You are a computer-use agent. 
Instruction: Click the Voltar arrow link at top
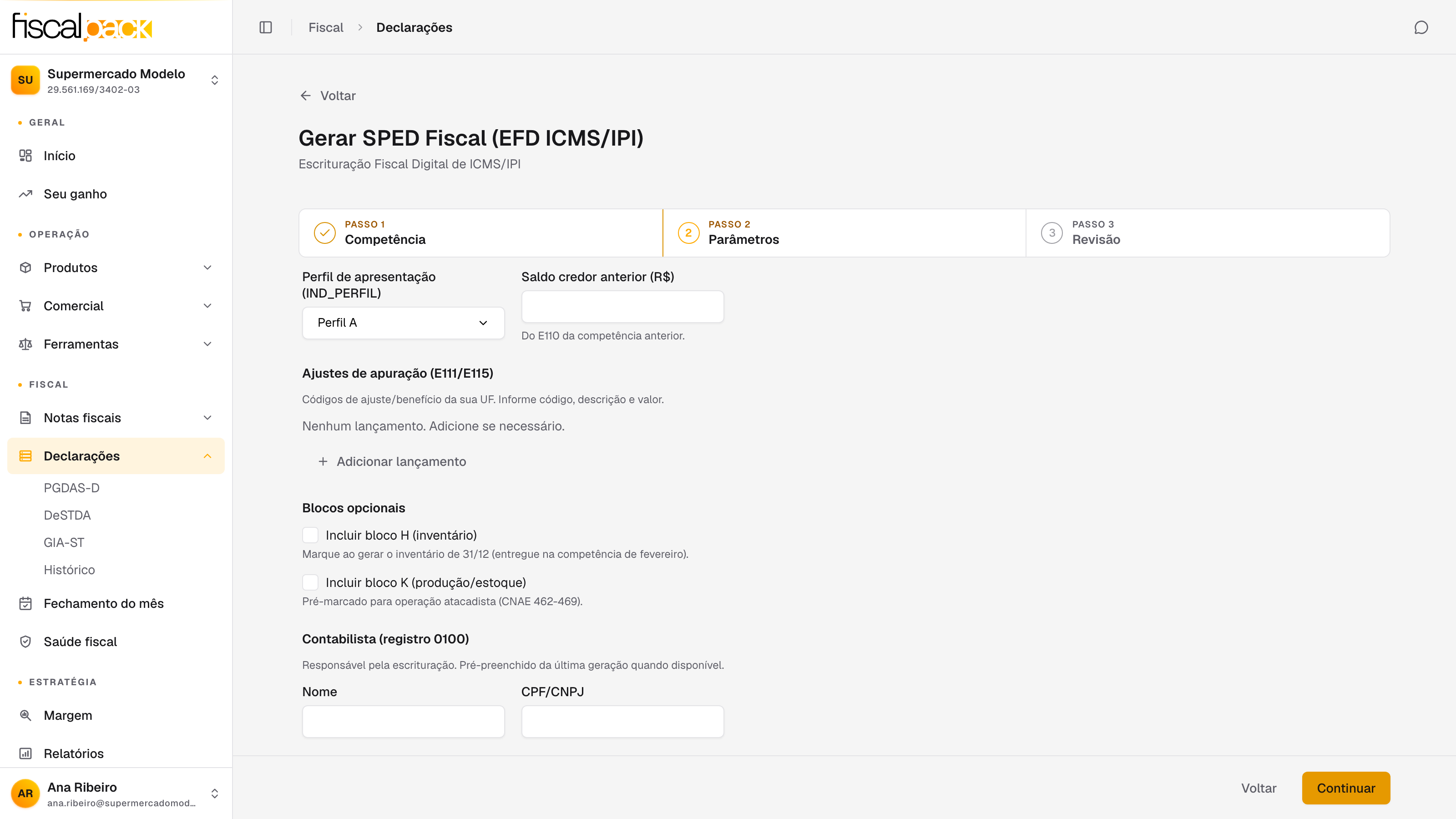point(328,96)
